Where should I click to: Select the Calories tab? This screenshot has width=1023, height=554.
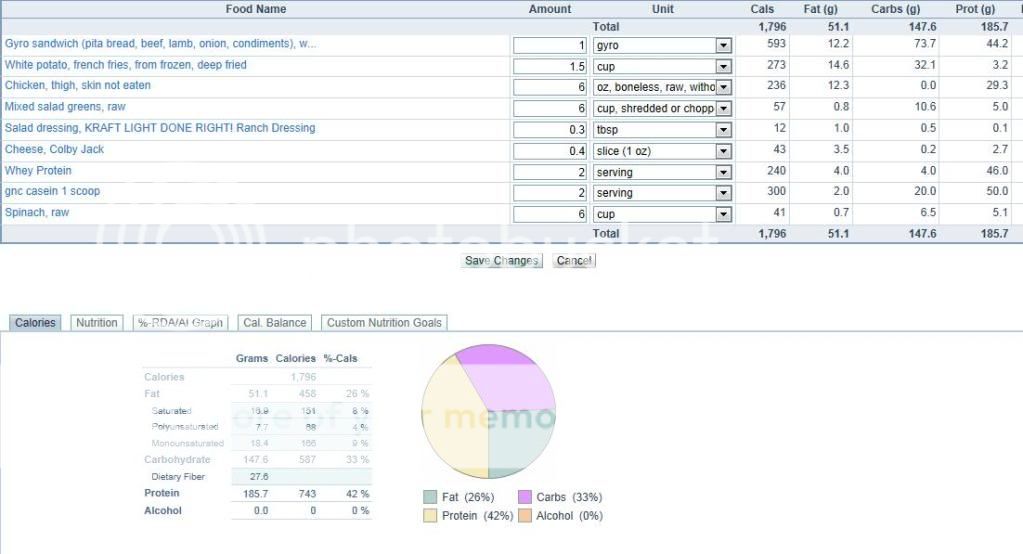click(35, 323)
